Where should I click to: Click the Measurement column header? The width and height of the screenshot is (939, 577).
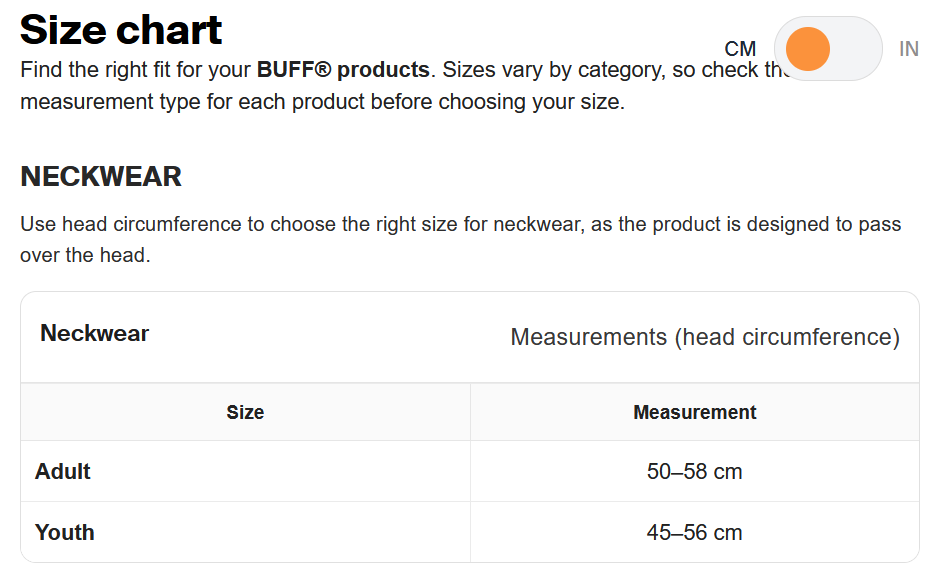[x=695, y=412]
